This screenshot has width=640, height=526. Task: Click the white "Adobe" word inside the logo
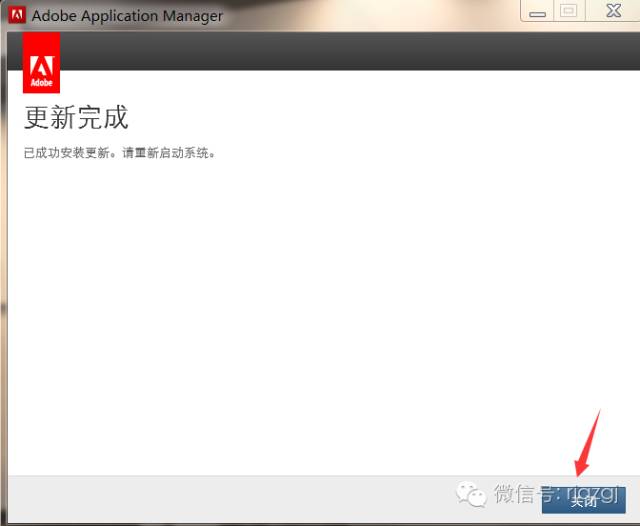pos(41,82)
